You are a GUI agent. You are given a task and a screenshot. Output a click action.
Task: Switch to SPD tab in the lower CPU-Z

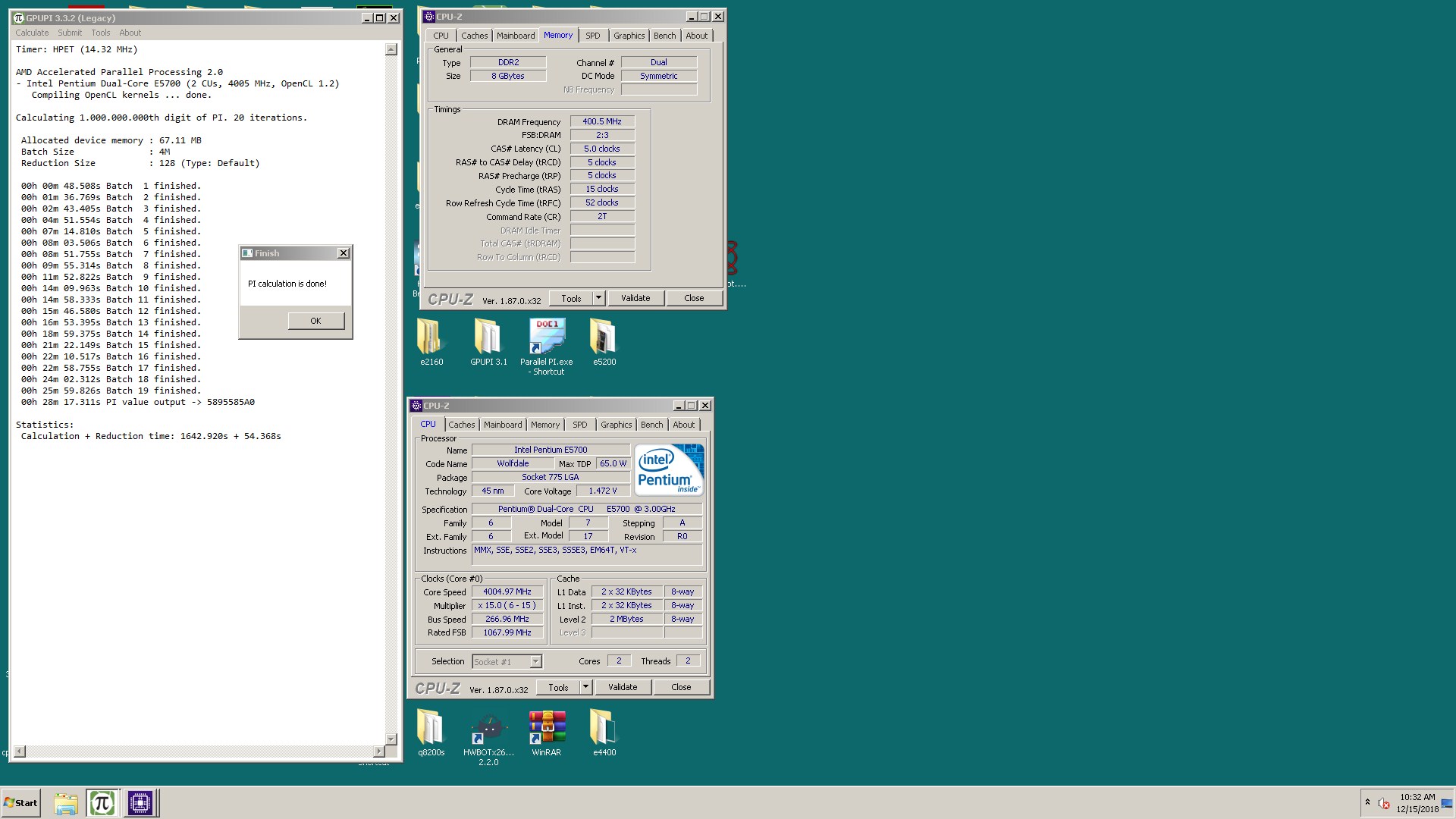tap(580, 425)
